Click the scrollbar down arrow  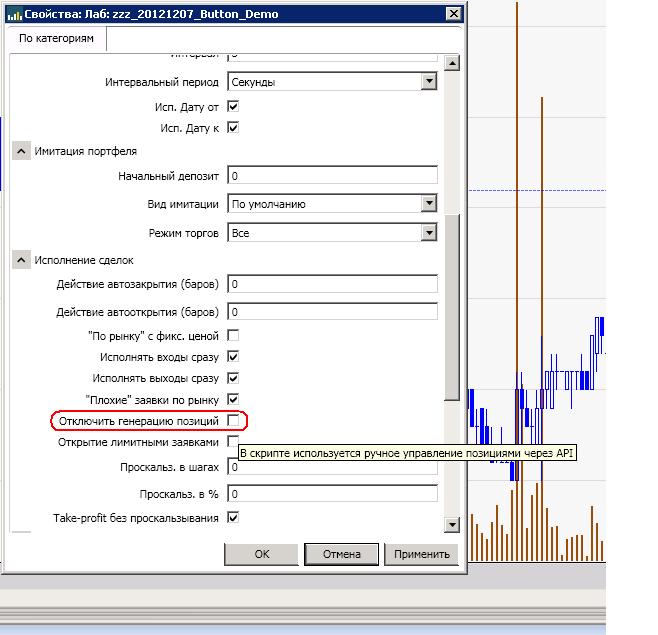451,525
